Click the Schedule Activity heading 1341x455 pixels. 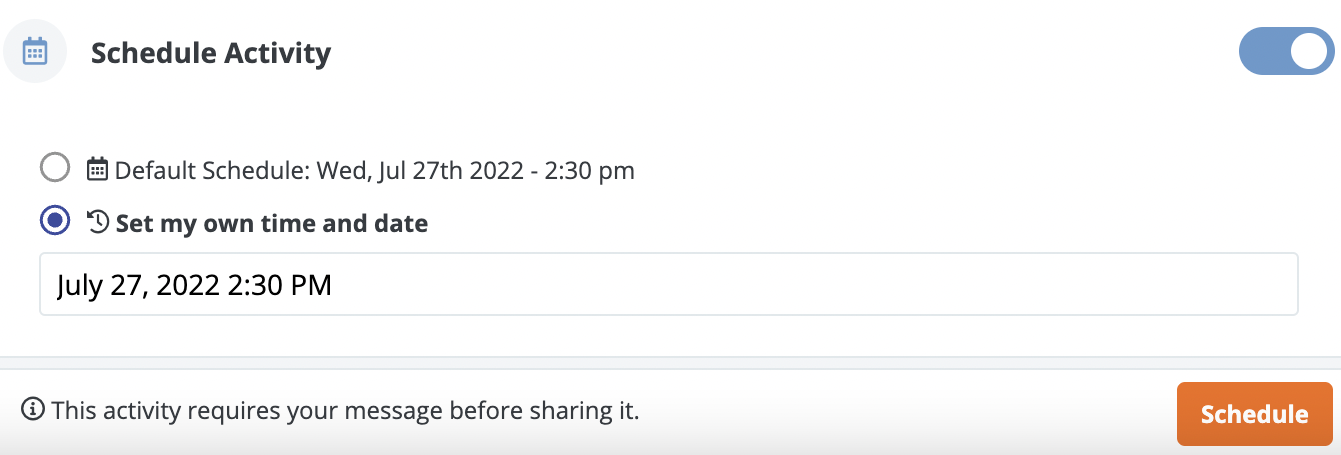click(211, 52)
